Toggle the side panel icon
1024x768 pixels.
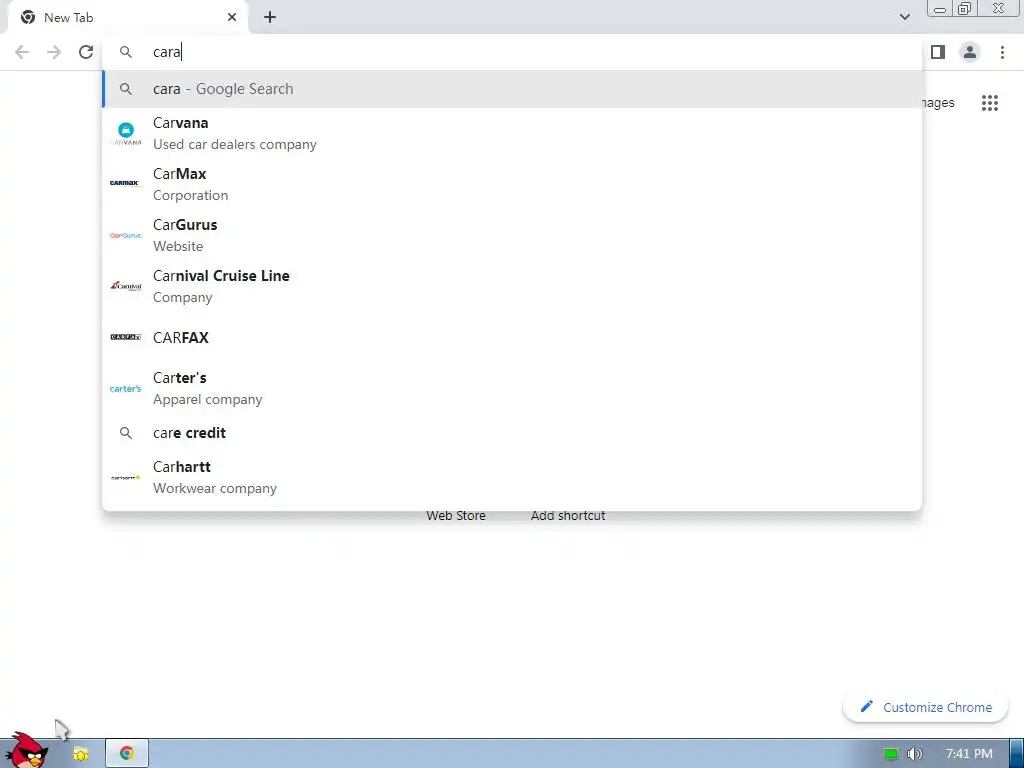(x=938, y=52)
